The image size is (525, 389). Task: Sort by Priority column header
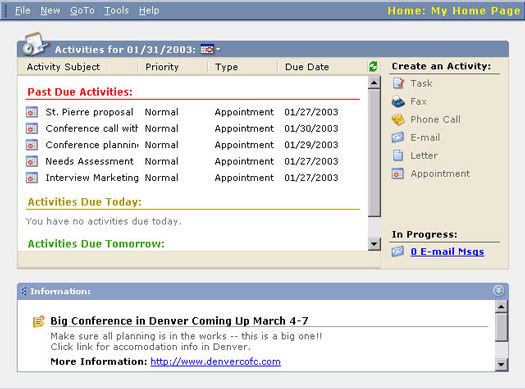click(x=162, y=67)
